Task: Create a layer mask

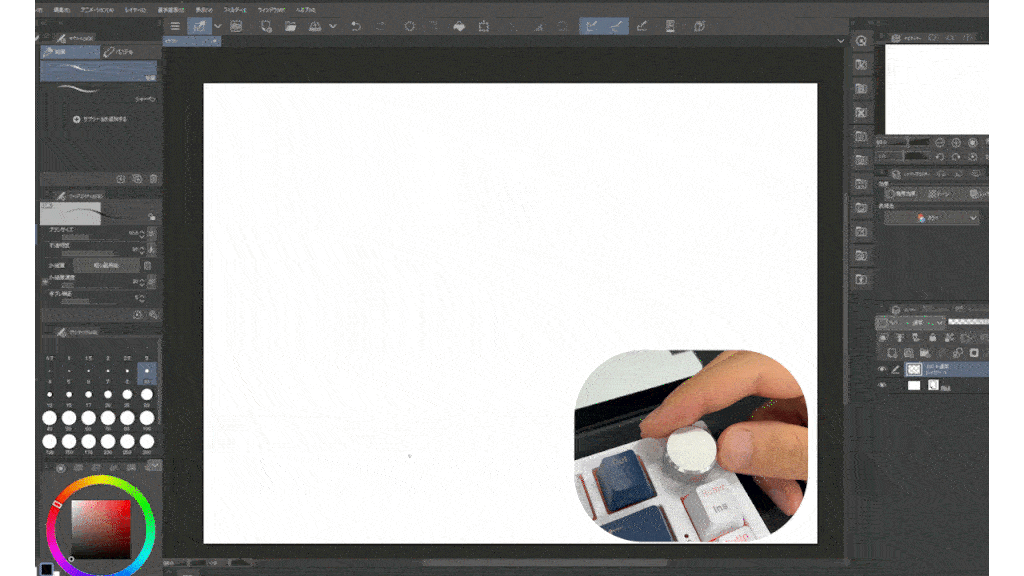Action: [x=974, y=353]
